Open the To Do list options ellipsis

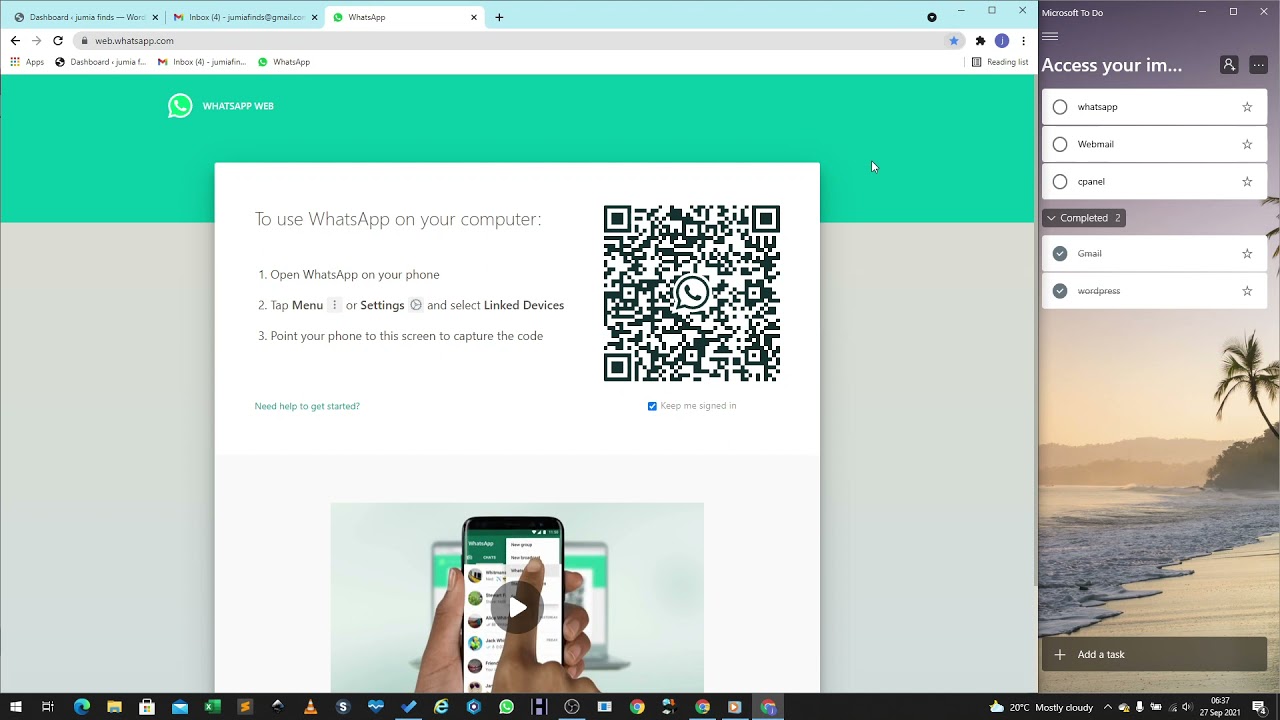(1259, 65)
